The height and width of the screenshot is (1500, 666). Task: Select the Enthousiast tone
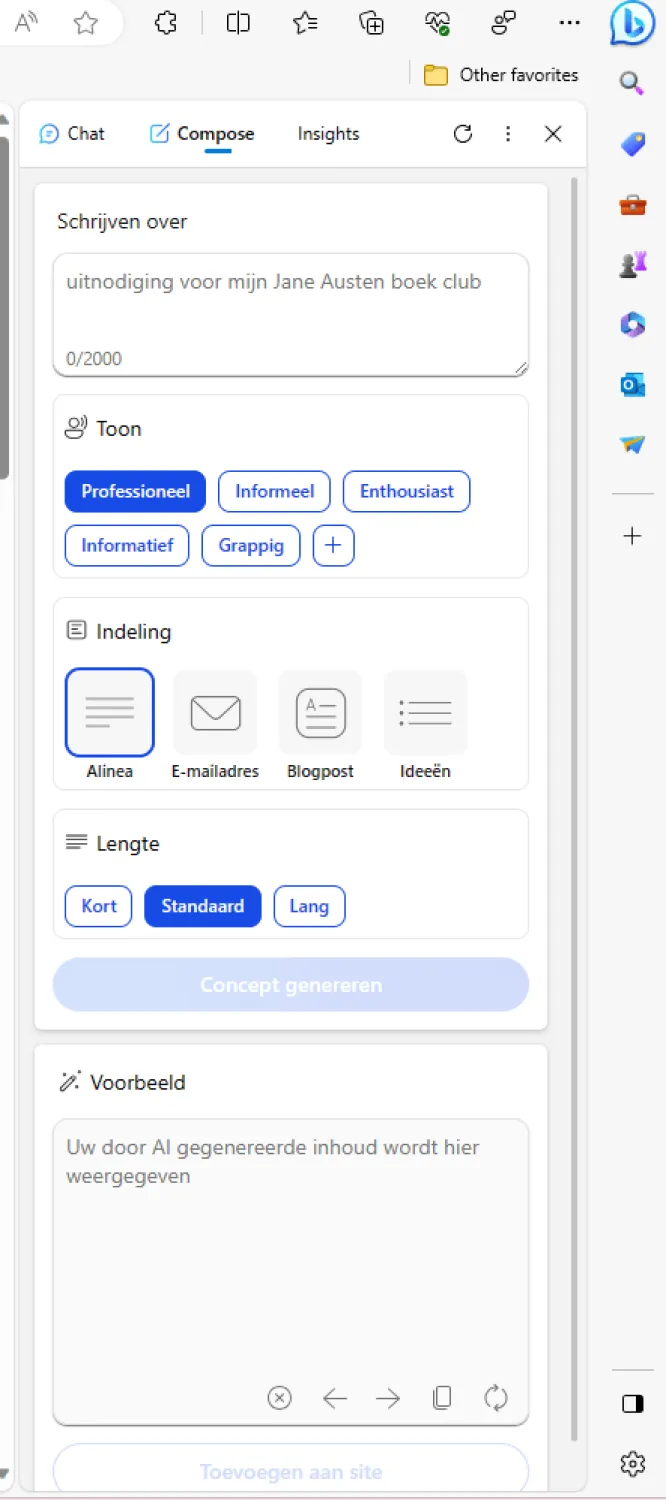pyautogui.click(x=407, y=491)
